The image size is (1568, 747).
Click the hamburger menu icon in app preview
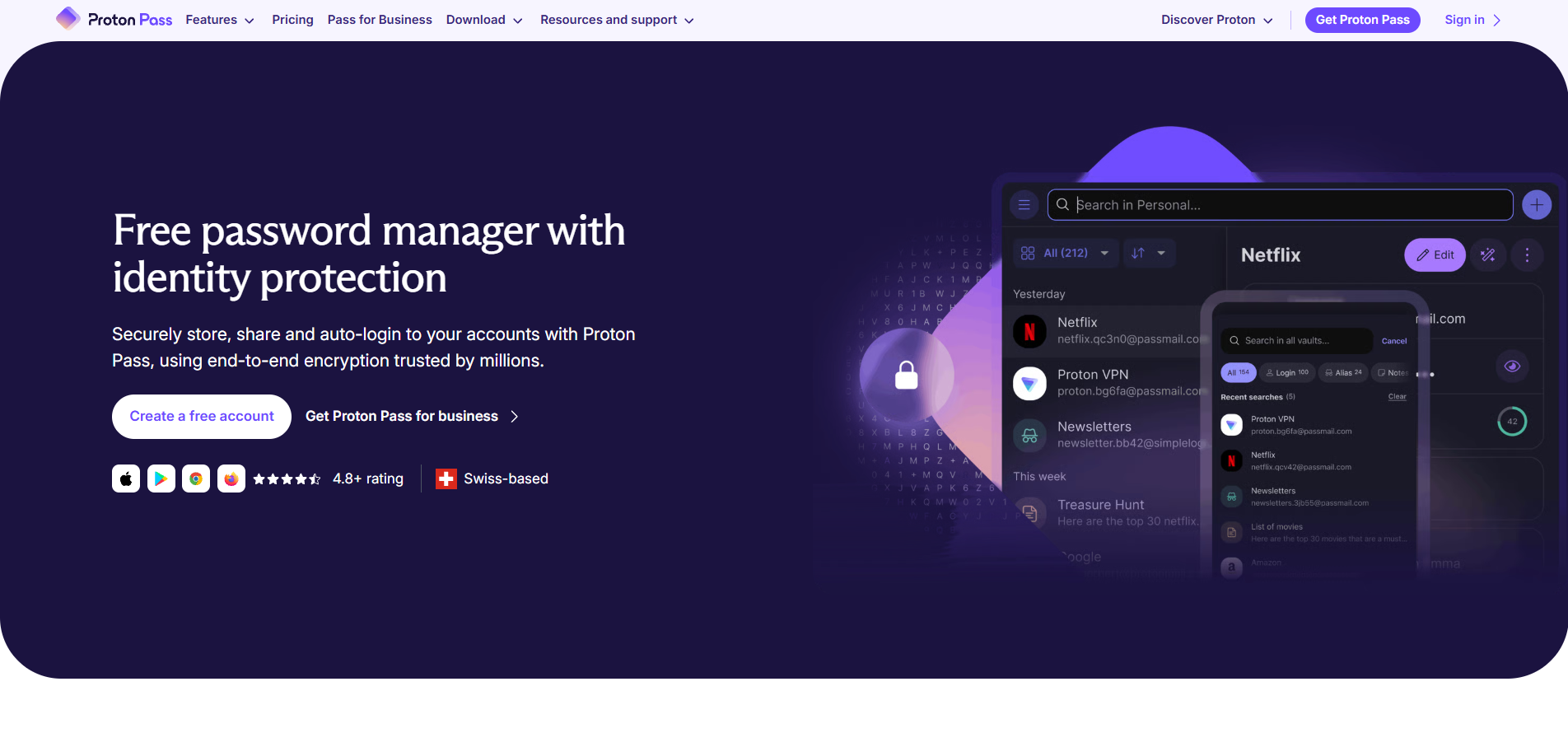(1024, 205)
